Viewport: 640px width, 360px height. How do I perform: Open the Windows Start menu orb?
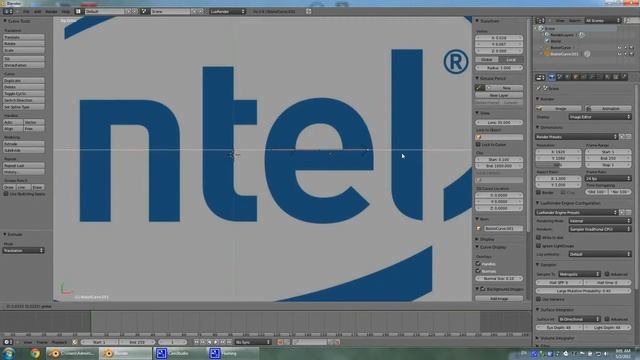click(x=9, y=353)
